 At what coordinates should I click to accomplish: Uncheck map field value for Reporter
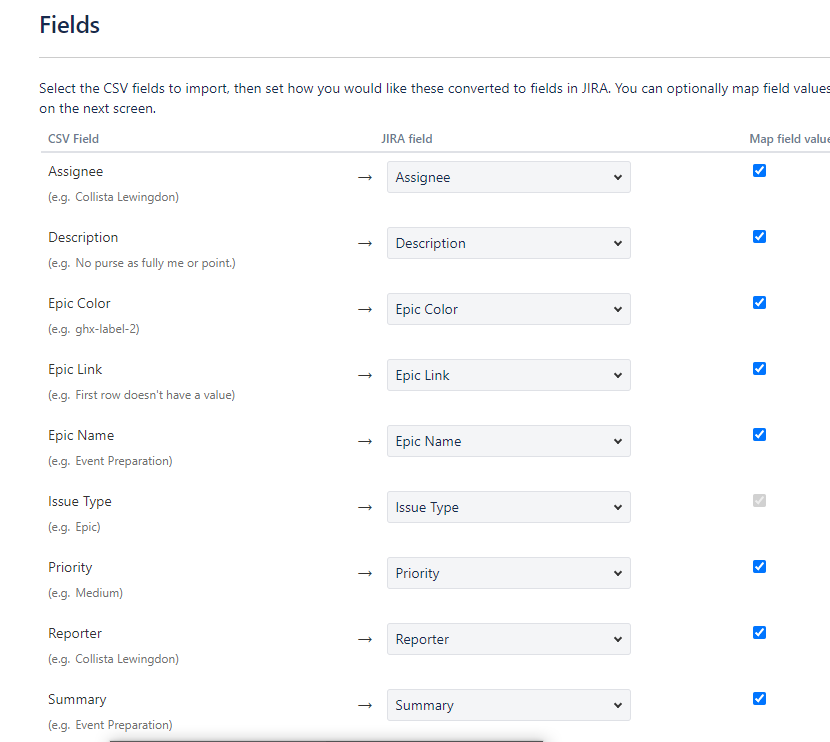tap(759, 632)
